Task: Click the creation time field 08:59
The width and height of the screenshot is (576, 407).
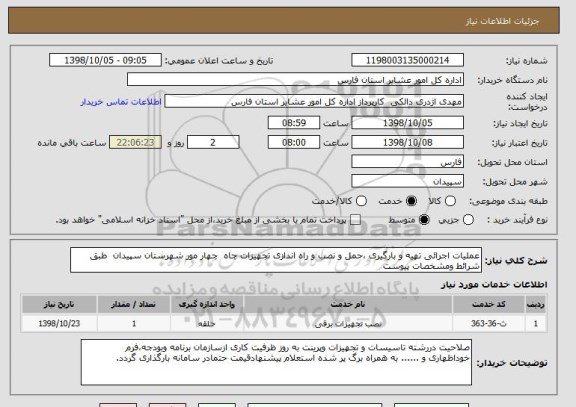Action: click(294, 123)
